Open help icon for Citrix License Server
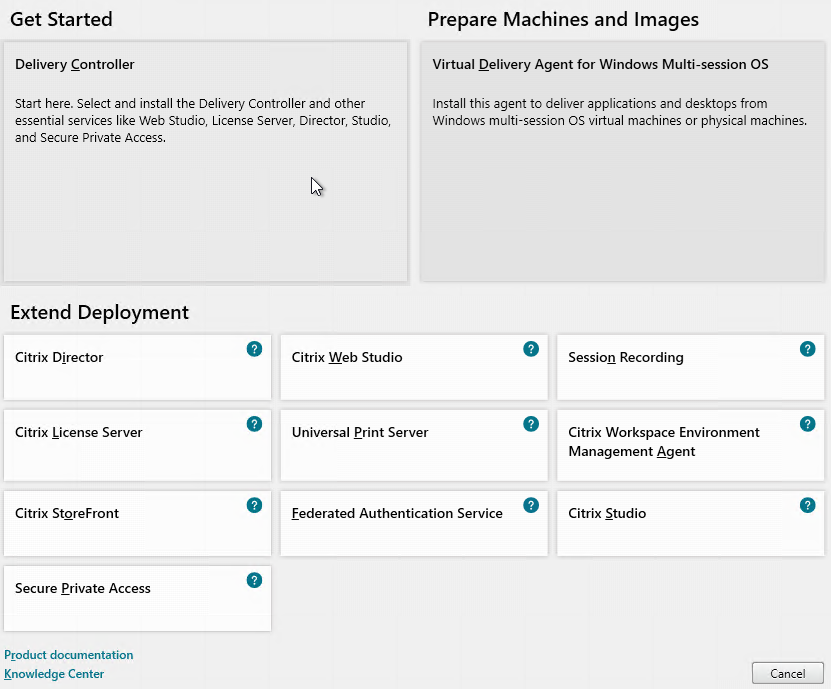The image size is (831, 689). click(254, 424)
